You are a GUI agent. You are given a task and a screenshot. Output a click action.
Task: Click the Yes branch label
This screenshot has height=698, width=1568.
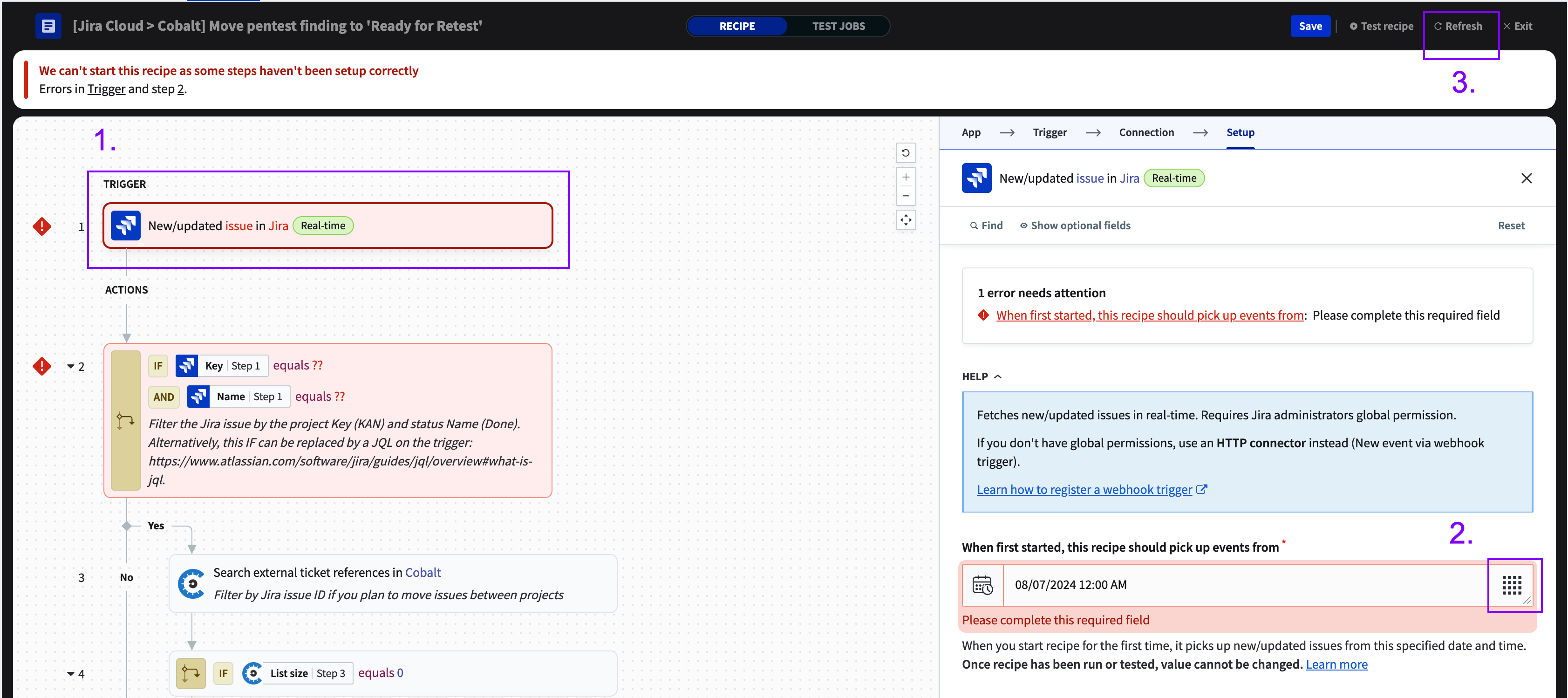[x=156, y=526]
